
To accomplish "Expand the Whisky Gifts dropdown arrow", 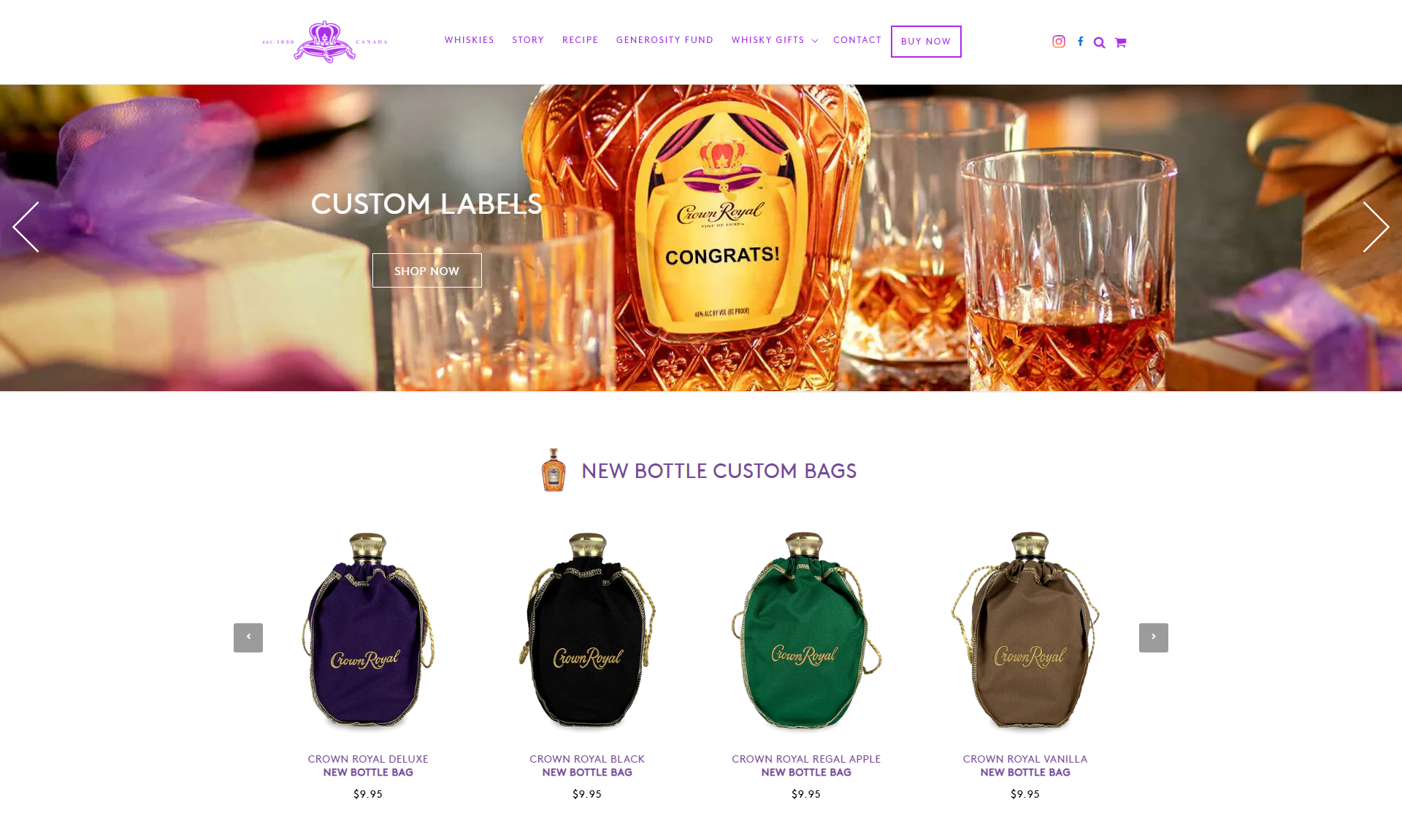I will 815,41.
